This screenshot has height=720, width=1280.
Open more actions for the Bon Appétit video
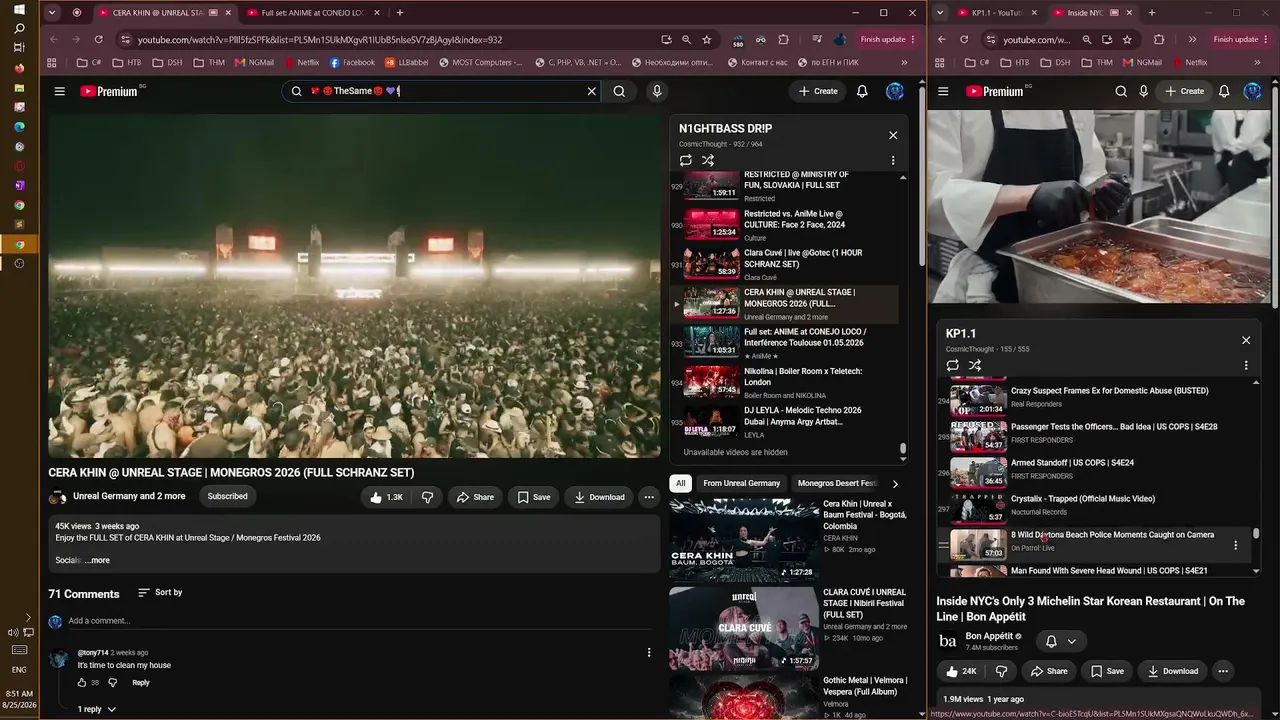(1224, 671)
